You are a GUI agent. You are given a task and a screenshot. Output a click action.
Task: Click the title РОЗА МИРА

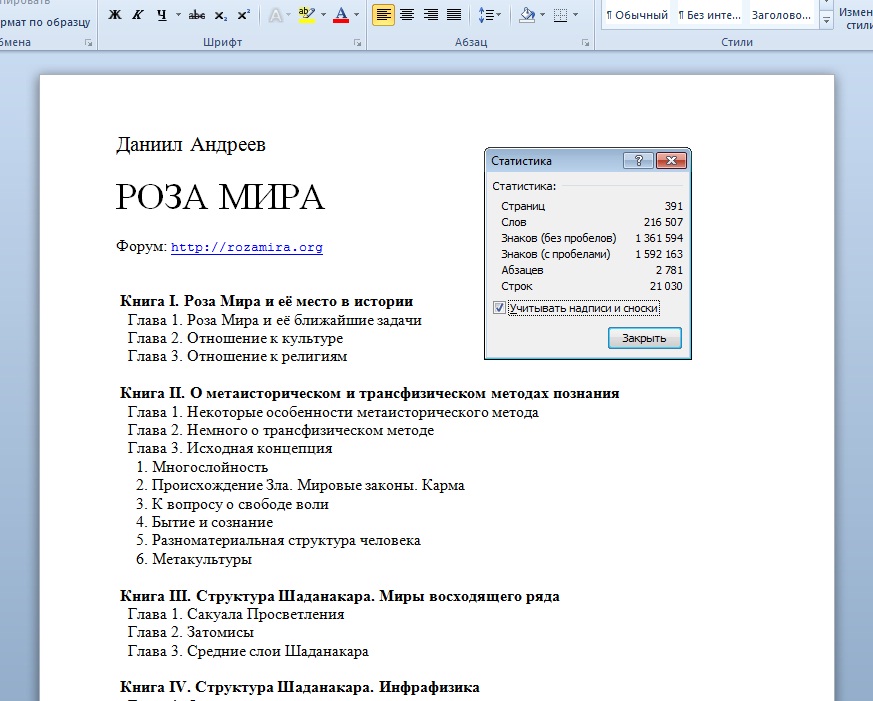click(x=220, y=197)
